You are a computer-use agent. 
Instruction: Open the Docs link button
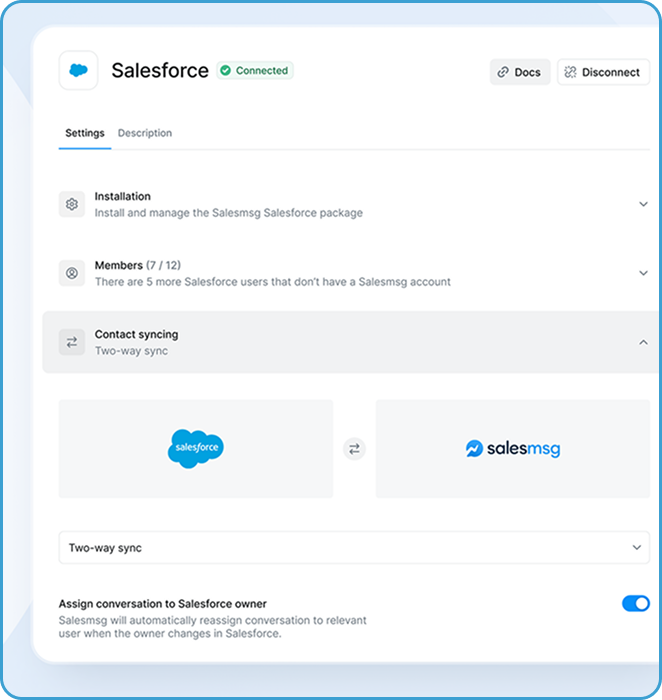click(520, 72)
